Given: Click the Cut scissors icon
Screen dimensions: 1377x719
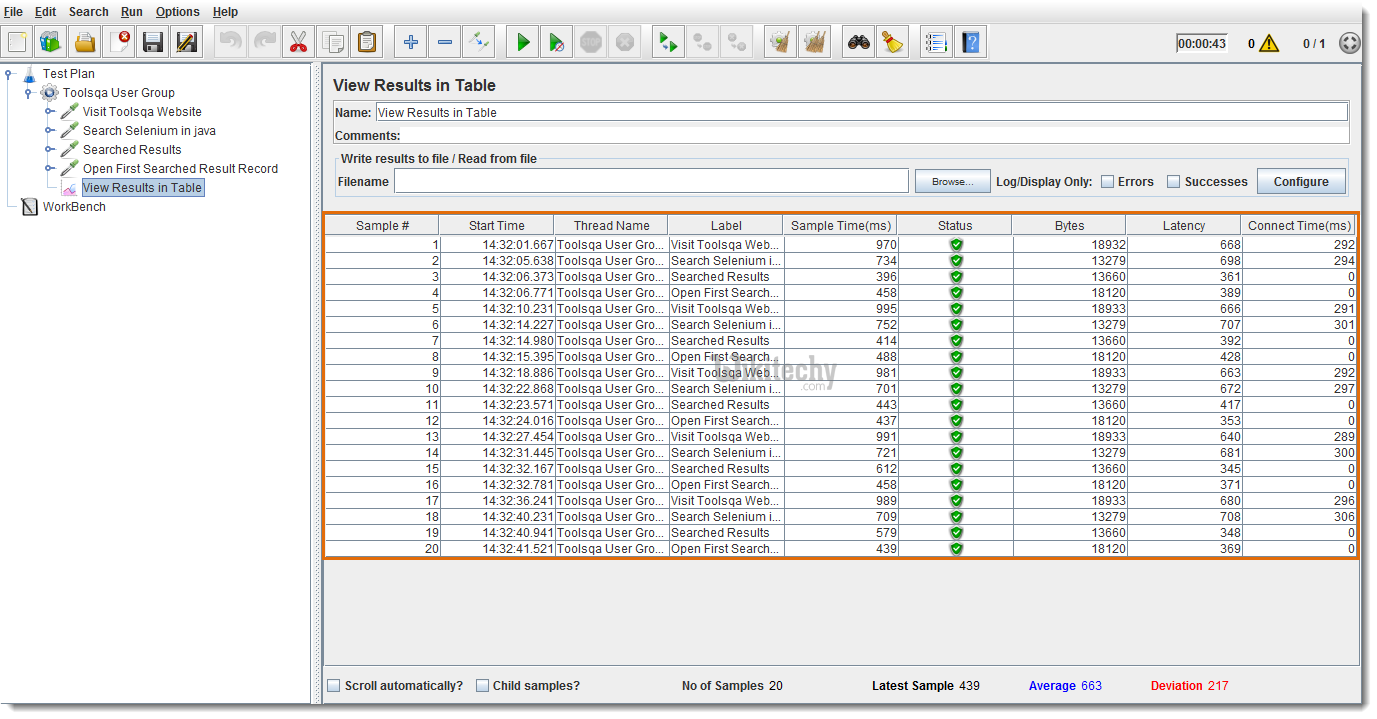Looking at the screenshot, I should tap(297, 42).
